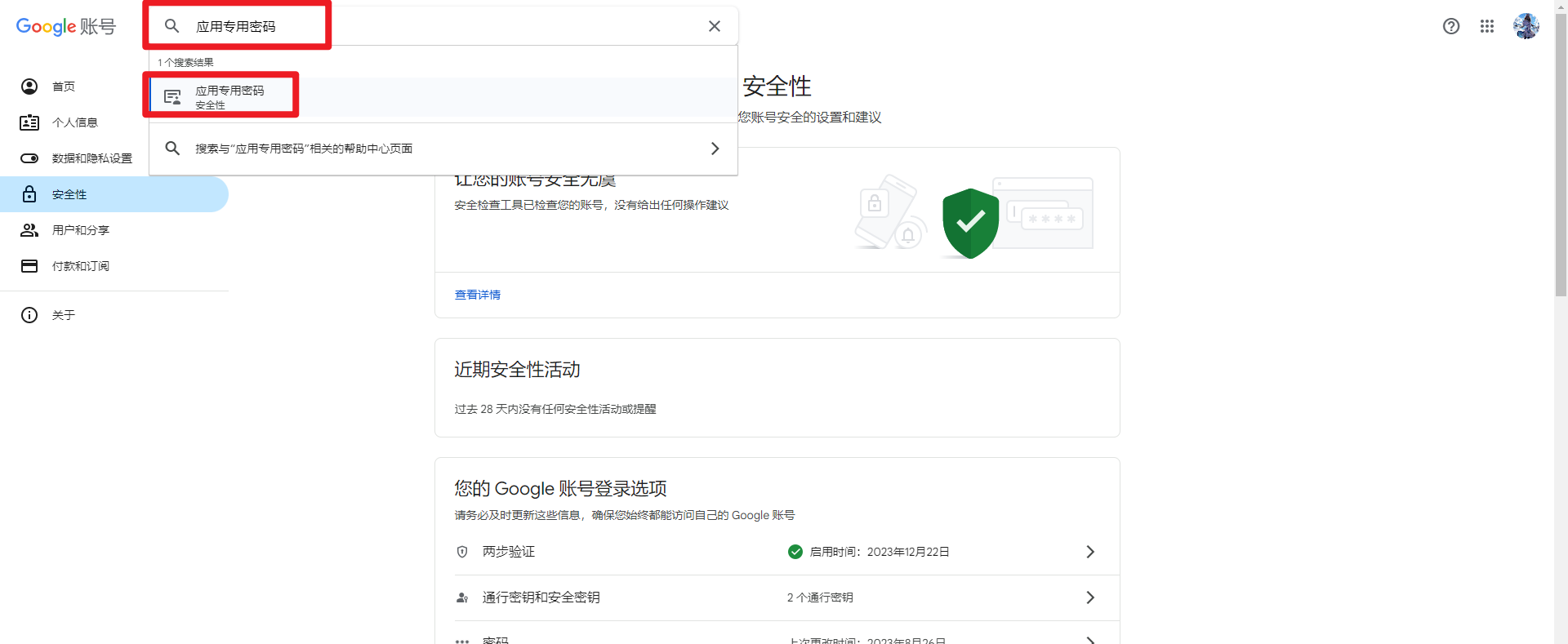Click the 关于 info icon
1568x644 pixels.
point(29,315)
